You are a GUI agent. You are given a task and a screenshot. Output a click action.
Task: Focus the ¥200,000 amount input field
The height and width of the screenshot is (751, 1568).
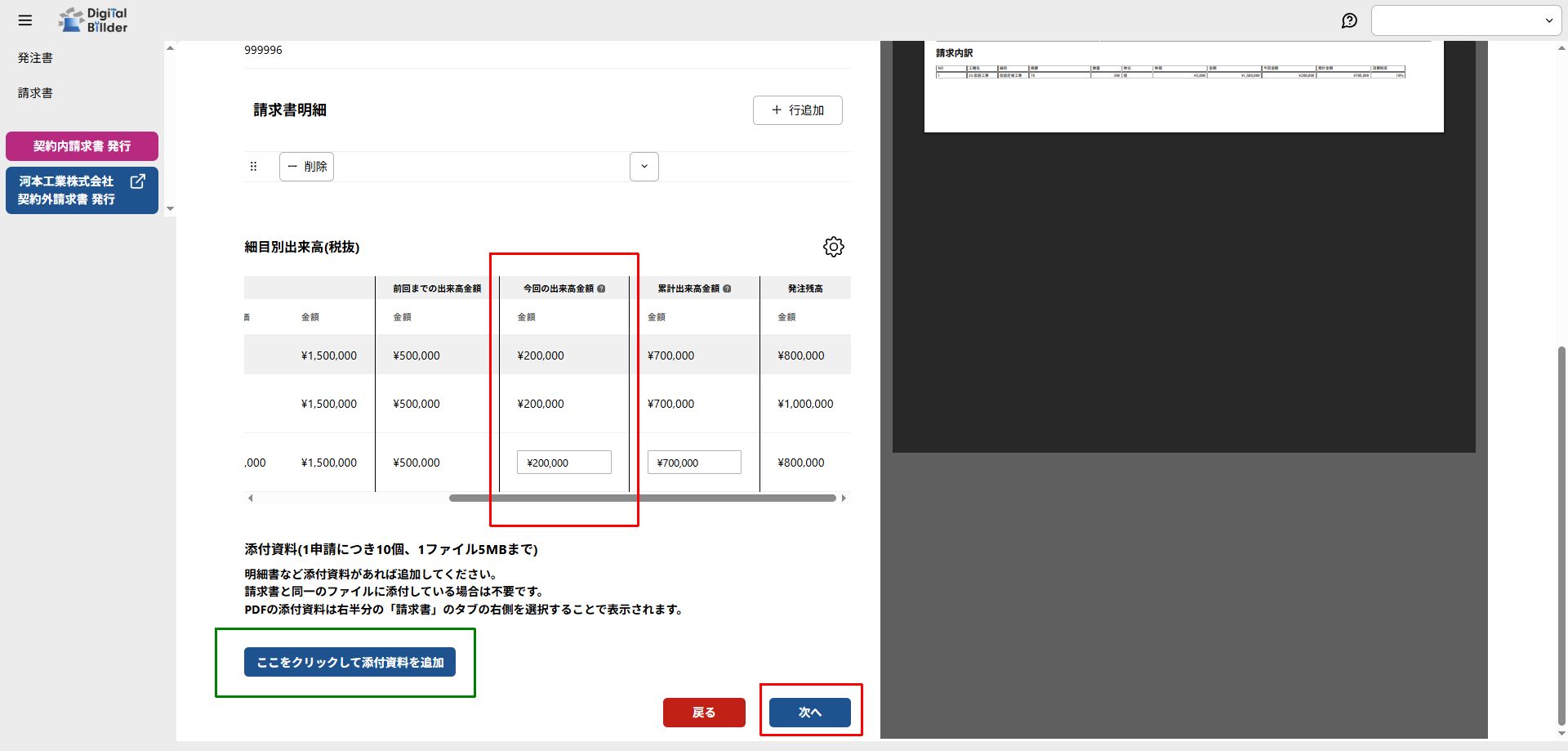pos(563,463)
